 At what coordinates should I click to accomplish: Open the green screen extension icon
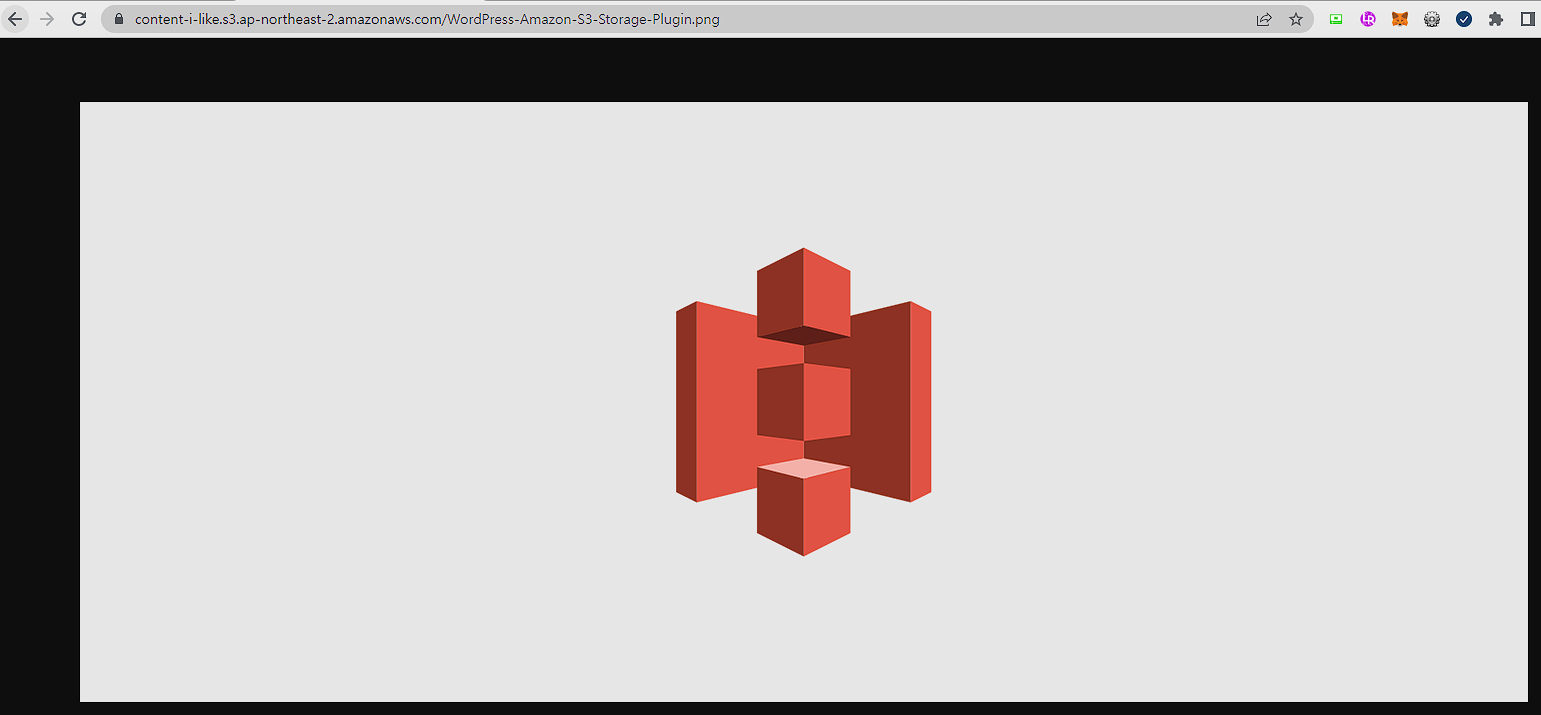pos(1336,19)
